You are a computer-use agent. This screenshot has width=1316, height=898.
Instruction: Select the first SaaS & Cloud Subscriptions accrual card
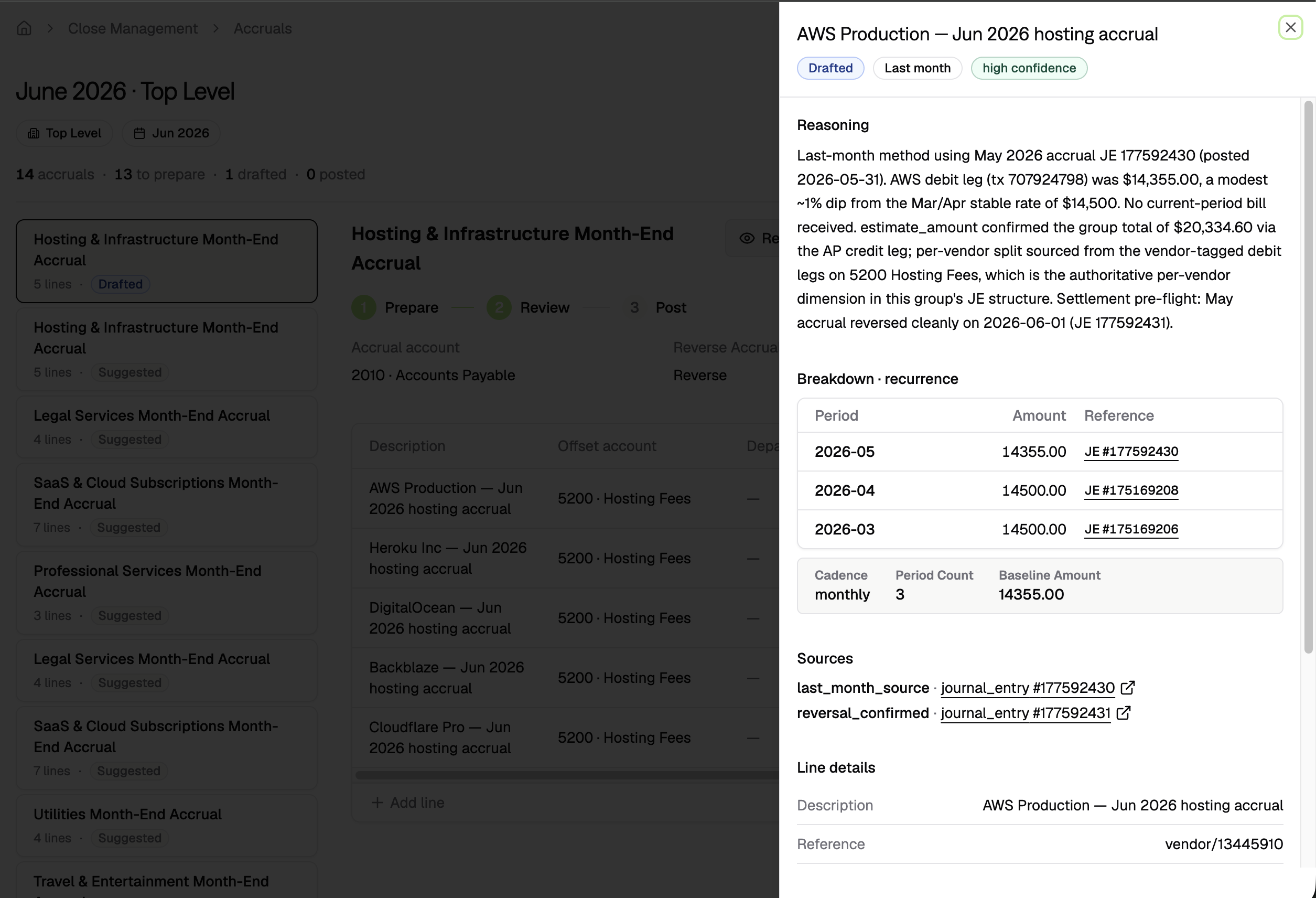coord(167,504)
